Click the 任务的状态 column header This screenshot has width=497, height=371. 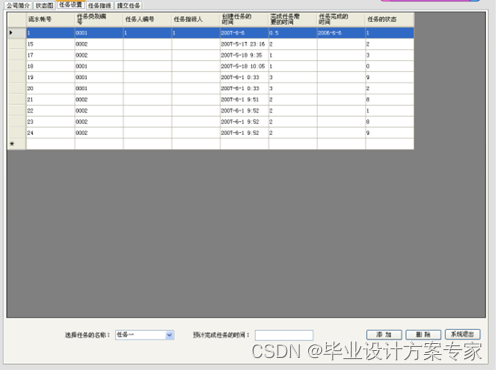tap(390, 20)
